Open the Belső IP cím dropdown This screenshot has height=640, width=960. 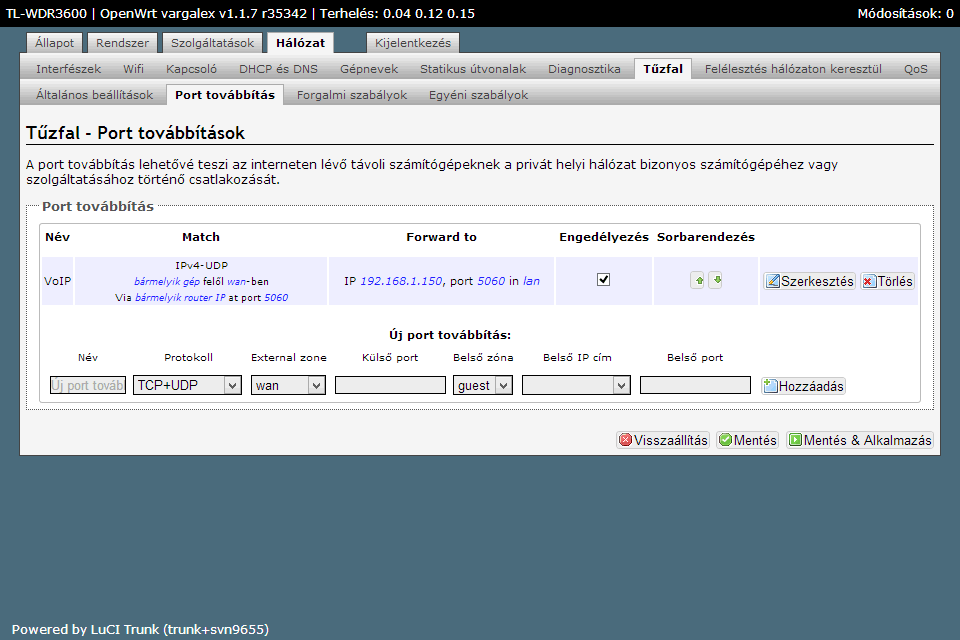coord(576,385)
